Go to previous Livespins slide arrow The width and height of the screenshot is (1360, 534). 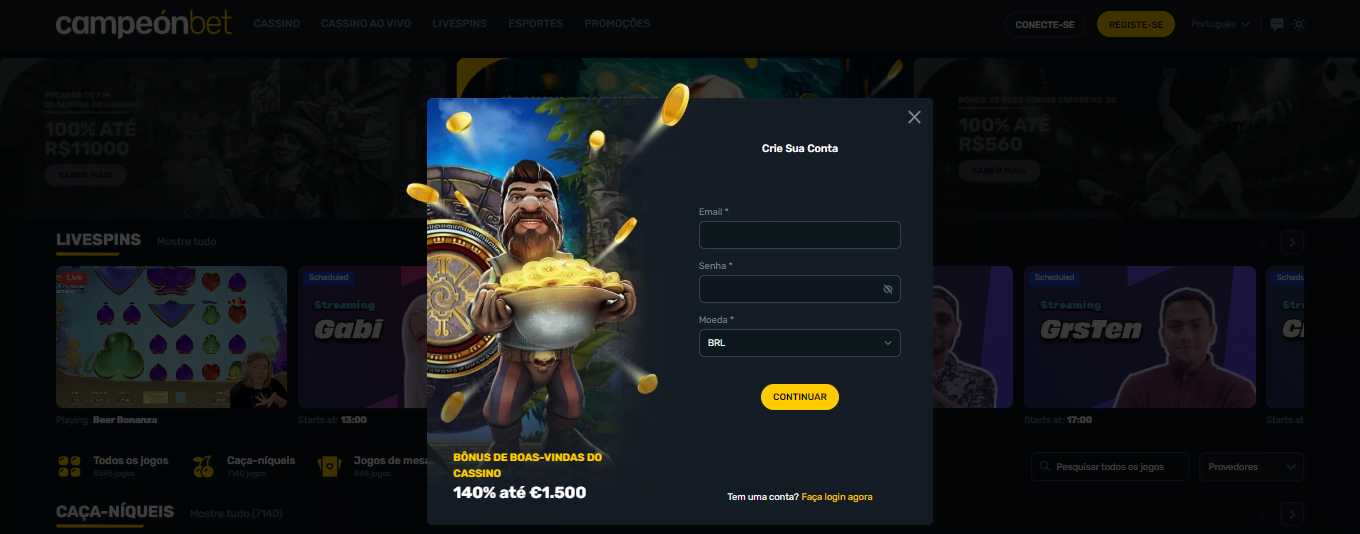1263,242
